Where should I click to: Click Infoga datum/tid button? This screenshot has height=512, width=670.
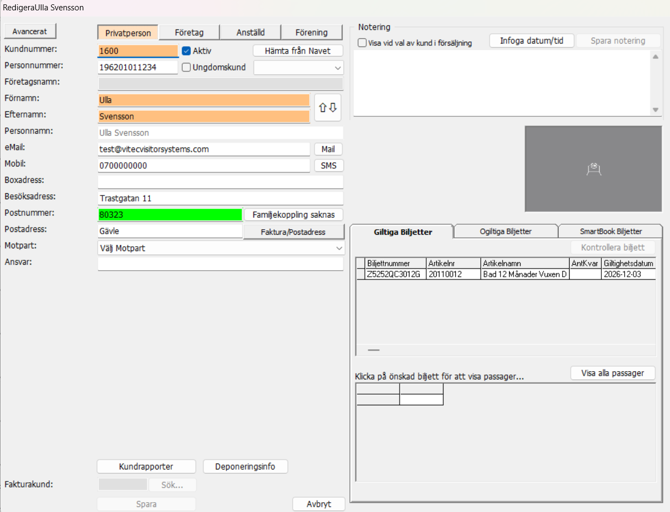click(532, 41)
